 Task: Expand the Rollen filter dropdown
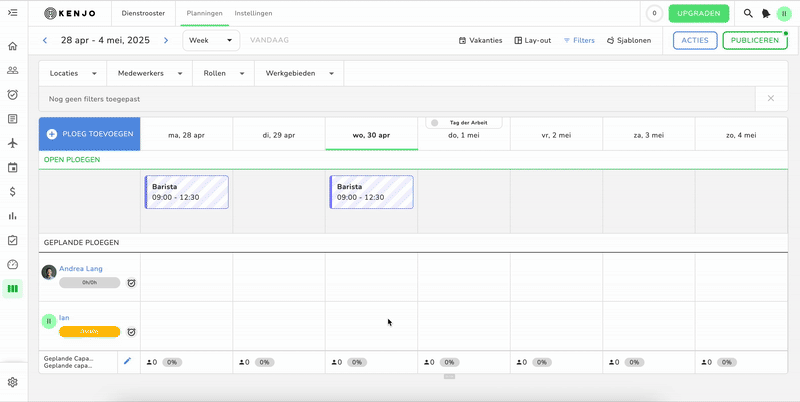(223, 73)
